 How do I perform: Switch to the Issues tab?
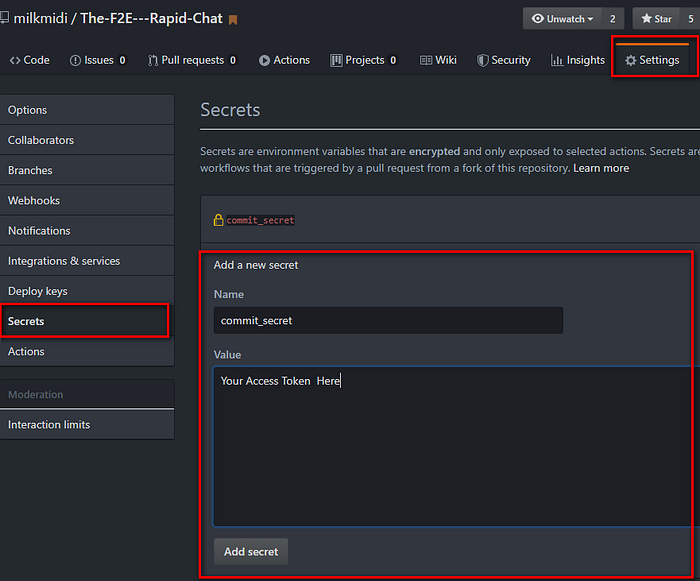(x=98, y=60)
